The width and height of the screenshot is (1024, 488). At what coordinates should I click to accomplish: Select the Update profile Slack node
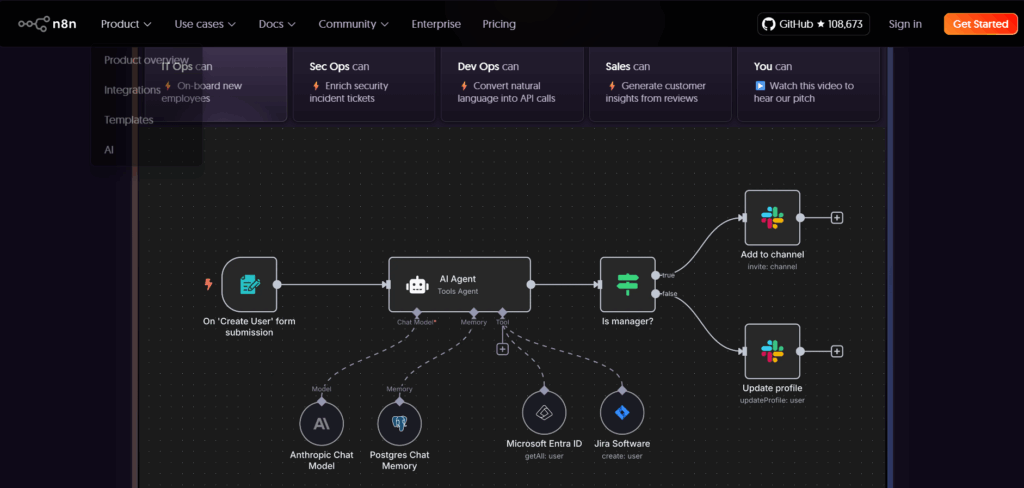tap(773, 351)
